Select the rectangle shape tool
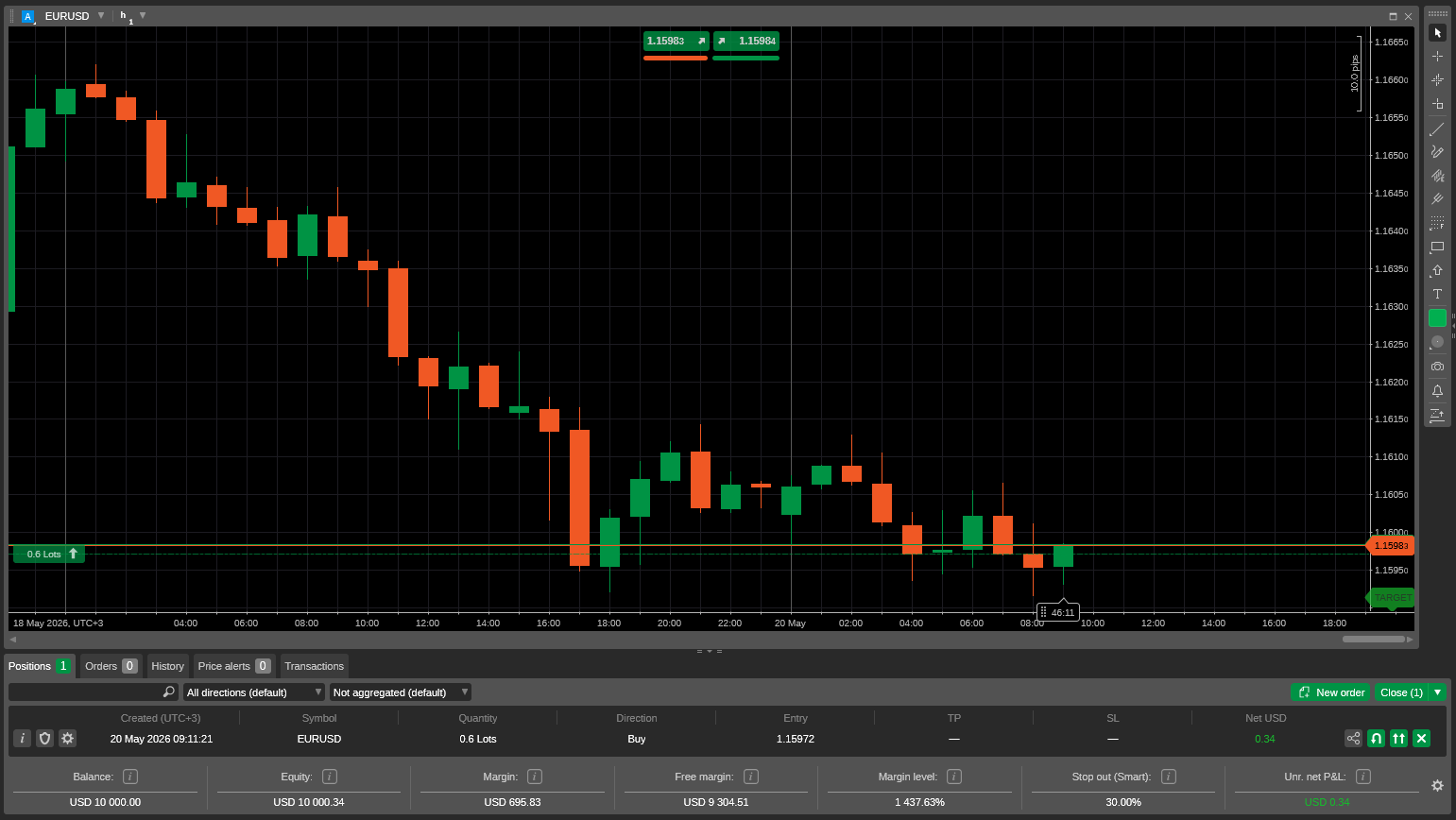The image size is (1456, 820). pyautogui.click(x=1437, y=247)
